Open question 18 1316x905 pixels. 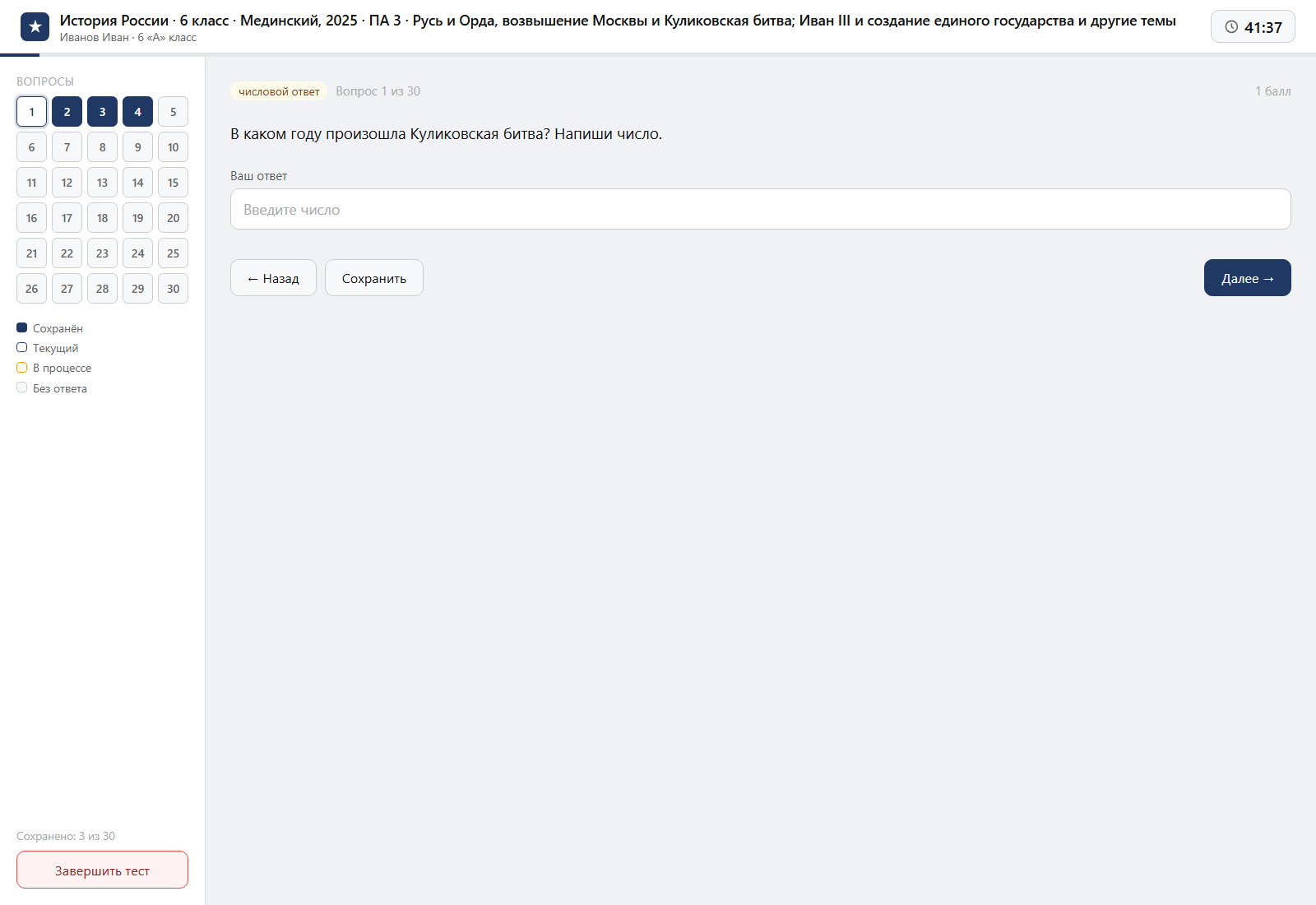click(x=102, y=218)
